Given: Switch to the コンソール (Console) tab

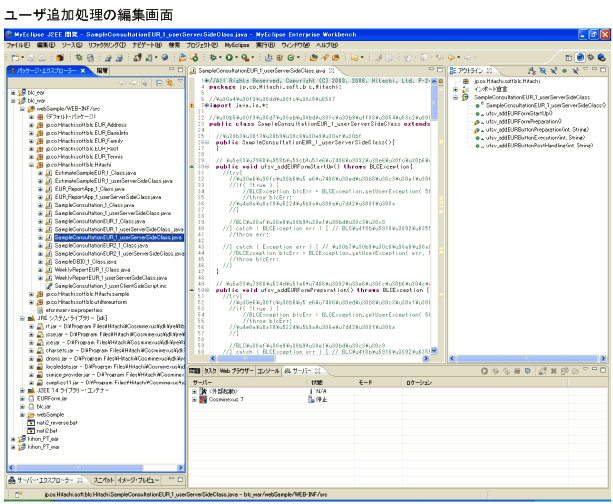Looking at the screenshot, I should 268,371.
